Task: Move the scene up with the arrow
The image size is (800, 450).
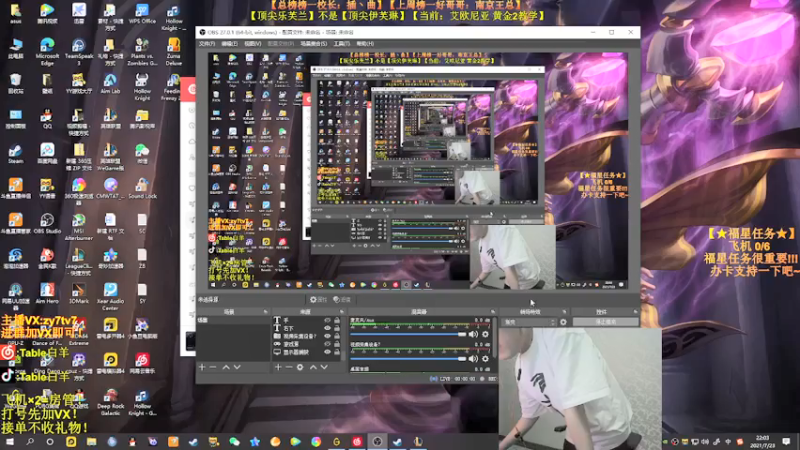Action: point(226,367)
